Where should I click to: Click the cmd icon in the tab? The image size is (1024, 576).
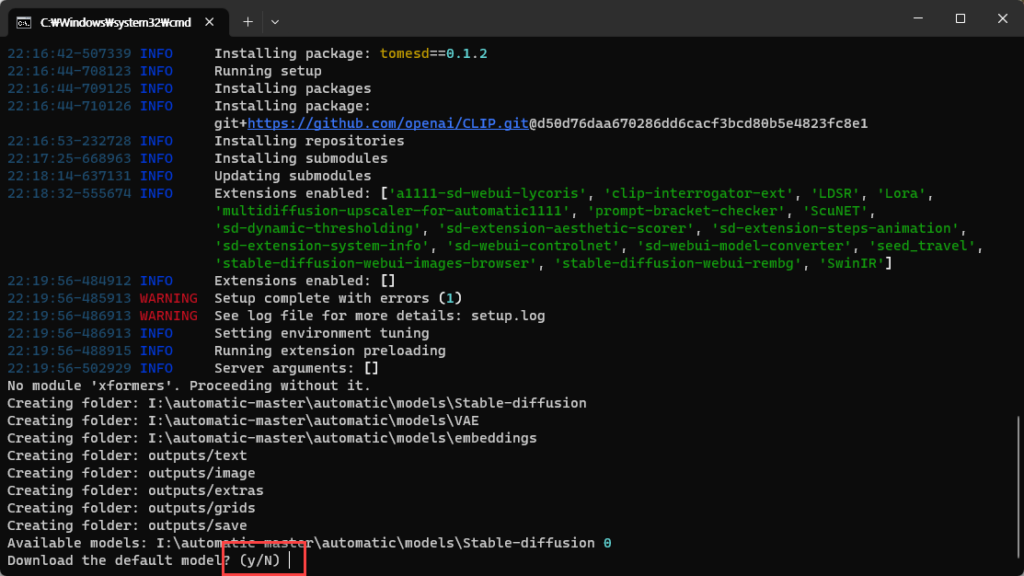point(24,23)
